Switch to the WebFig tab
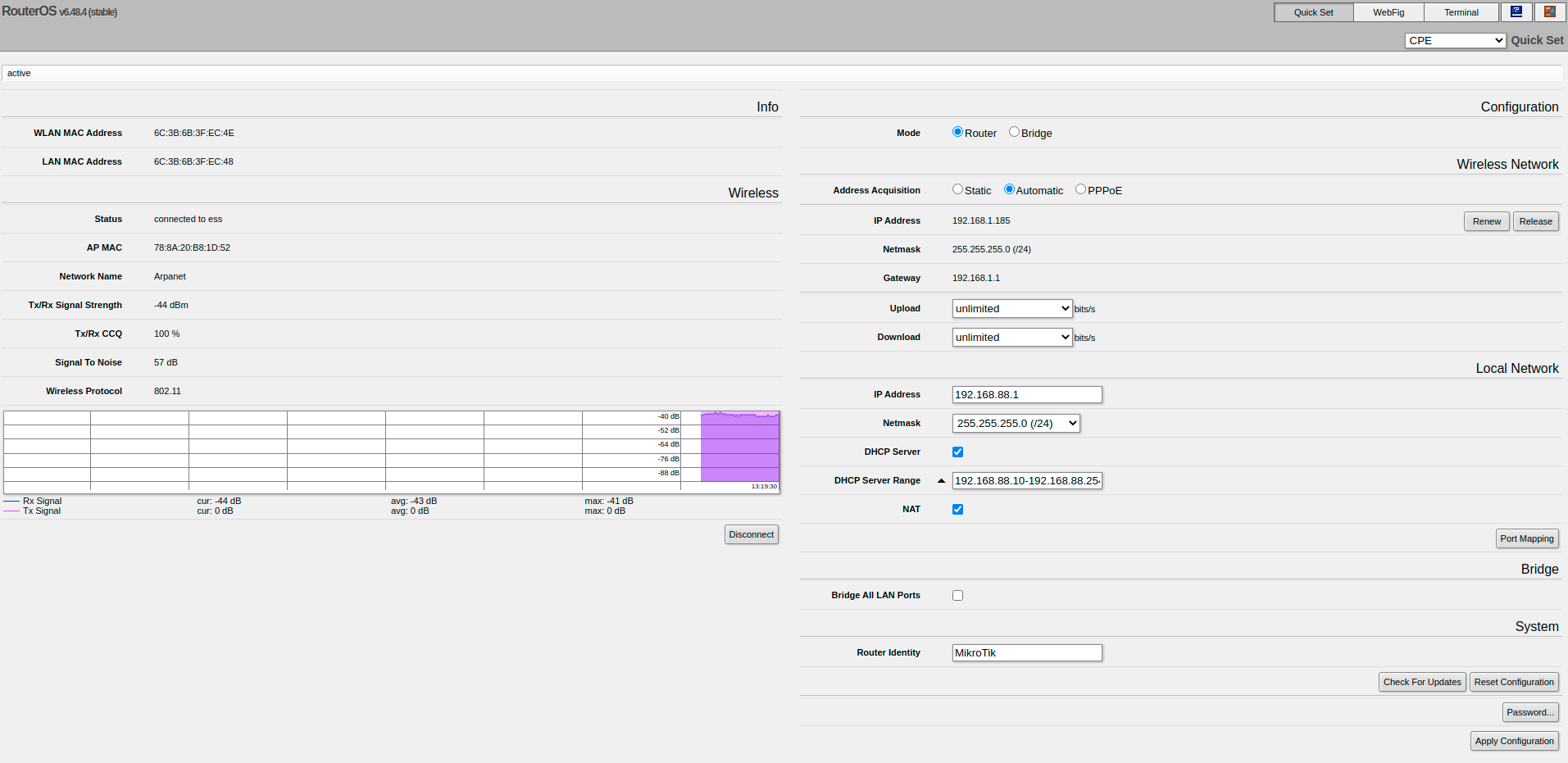 click(x=1388, y=12)
